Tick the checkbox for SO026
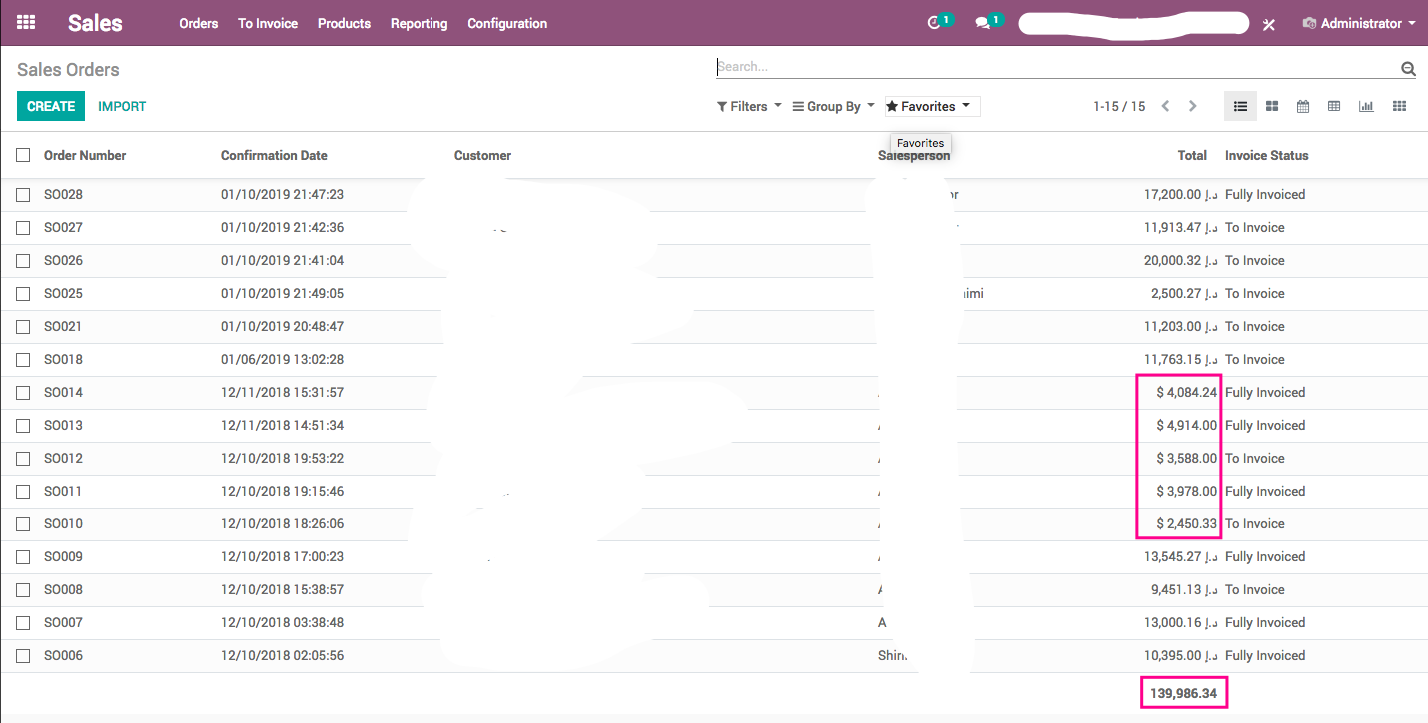 (23, 261)
